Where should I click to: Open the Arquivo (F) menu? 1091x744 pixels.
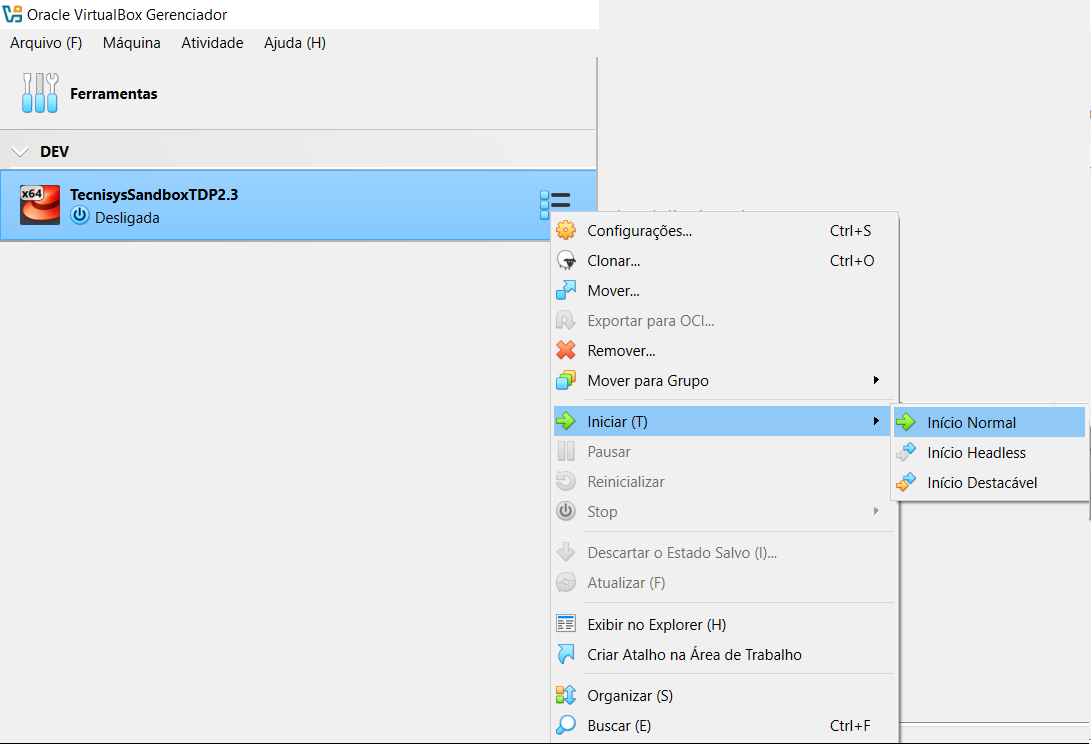click(46, 42)
